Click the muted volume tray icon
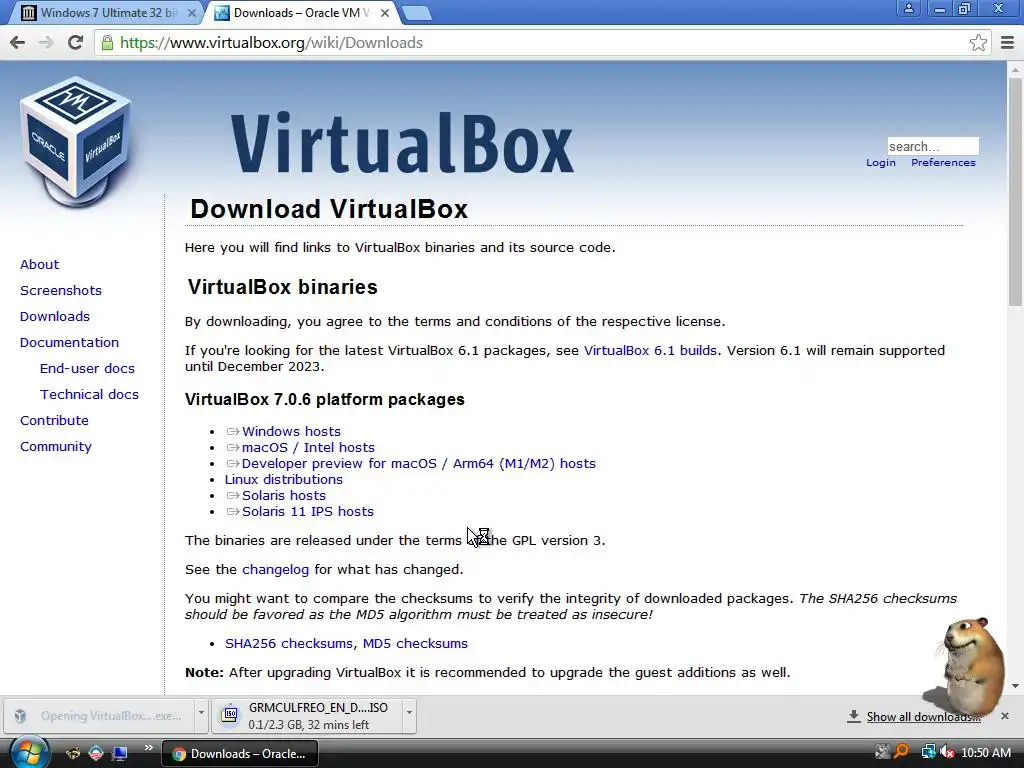 [946, 752]
